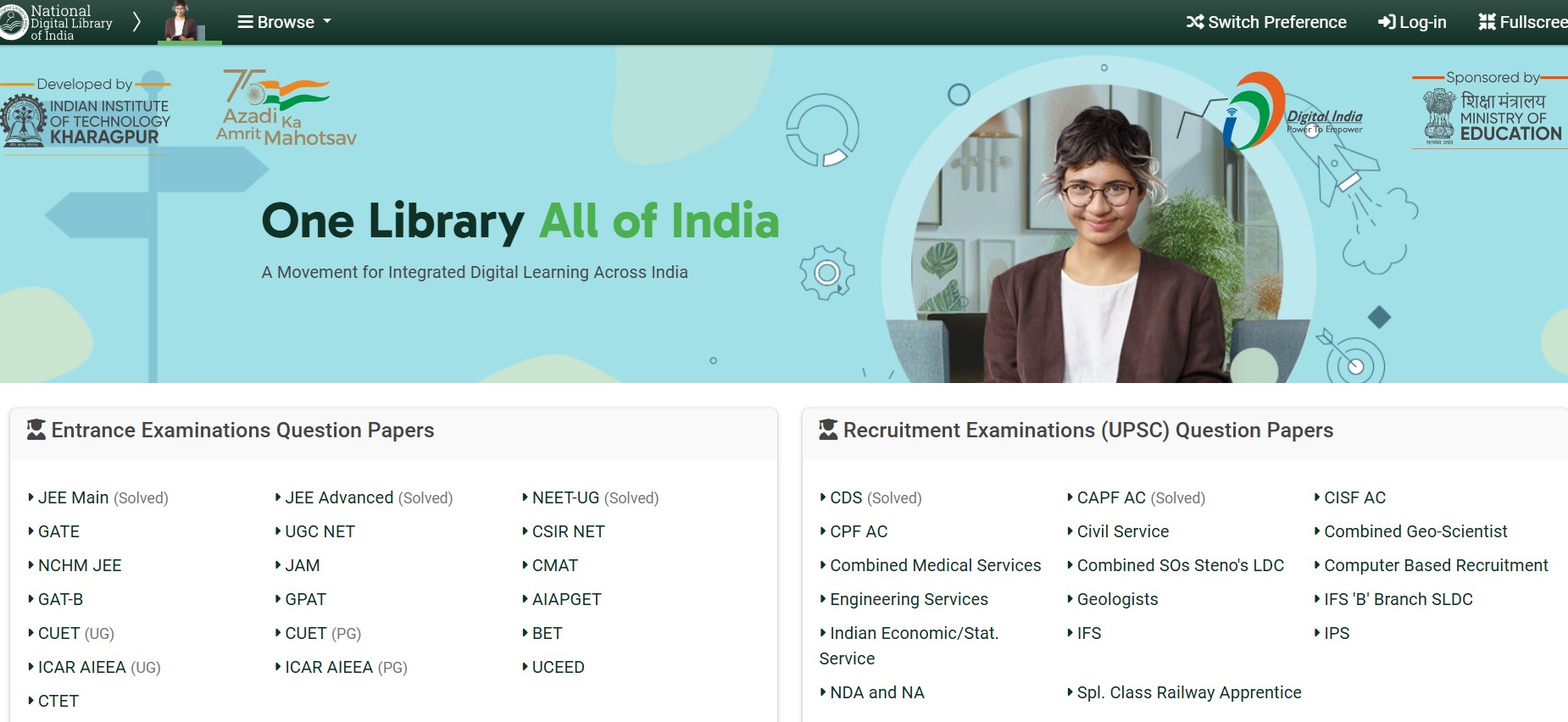Click the chevron arrow beside the library logo
This screenshot has height=722, width=1568.
(x=136, y=22)
